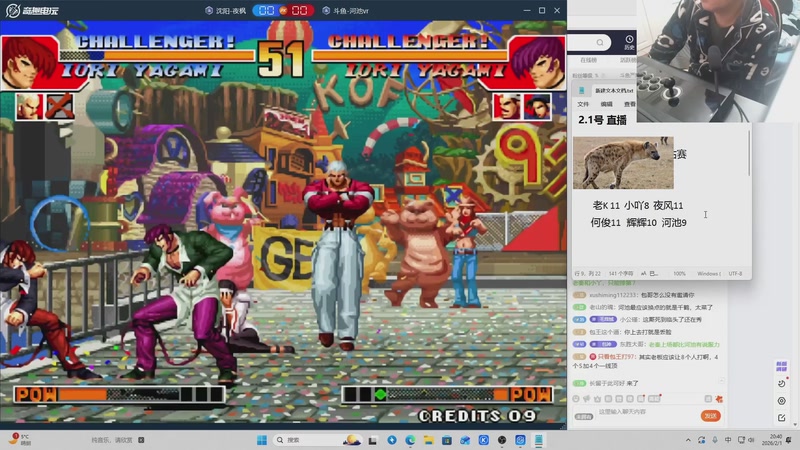Click the search magnifier icon in the streaming panel
800x450 pixels.
pyautogui.click(x=600, y=42)
